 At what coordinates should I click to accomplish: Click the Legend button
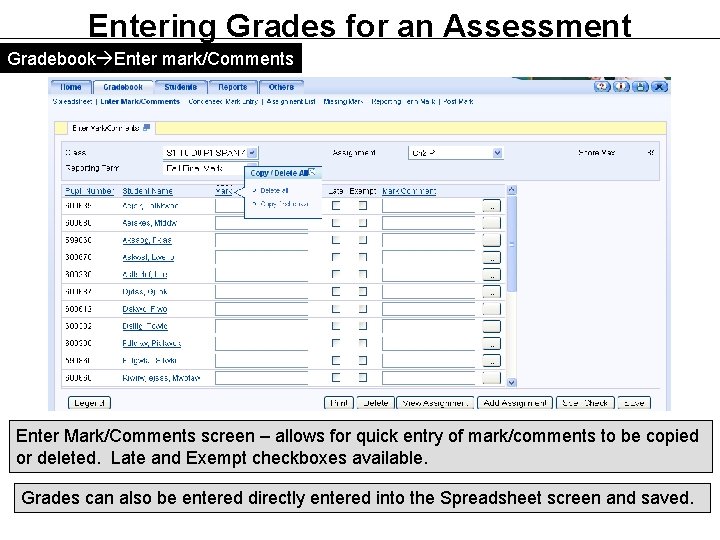pos(89,403)
